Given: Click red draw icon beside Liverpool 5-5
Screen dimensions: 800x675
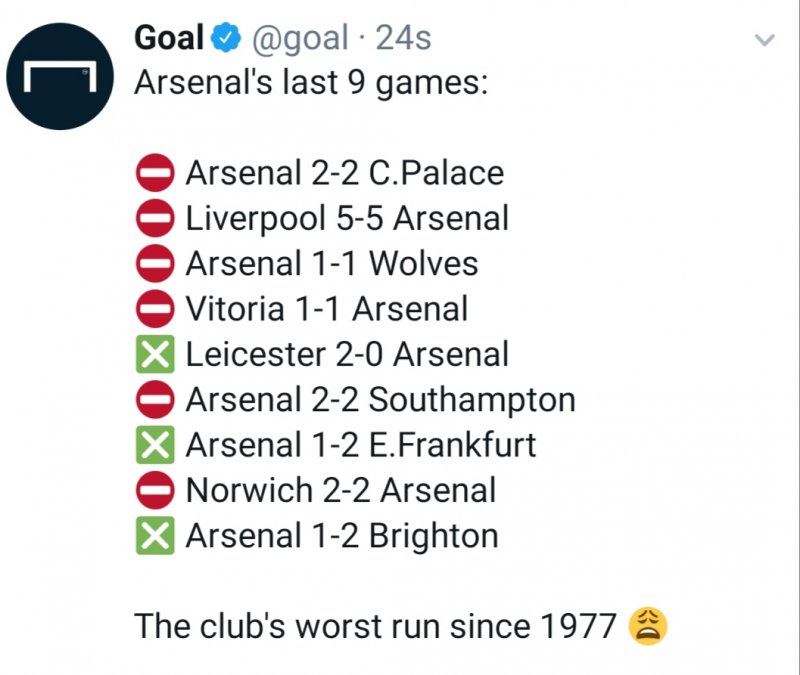Looking at the screenshot, I should point(155,219).
